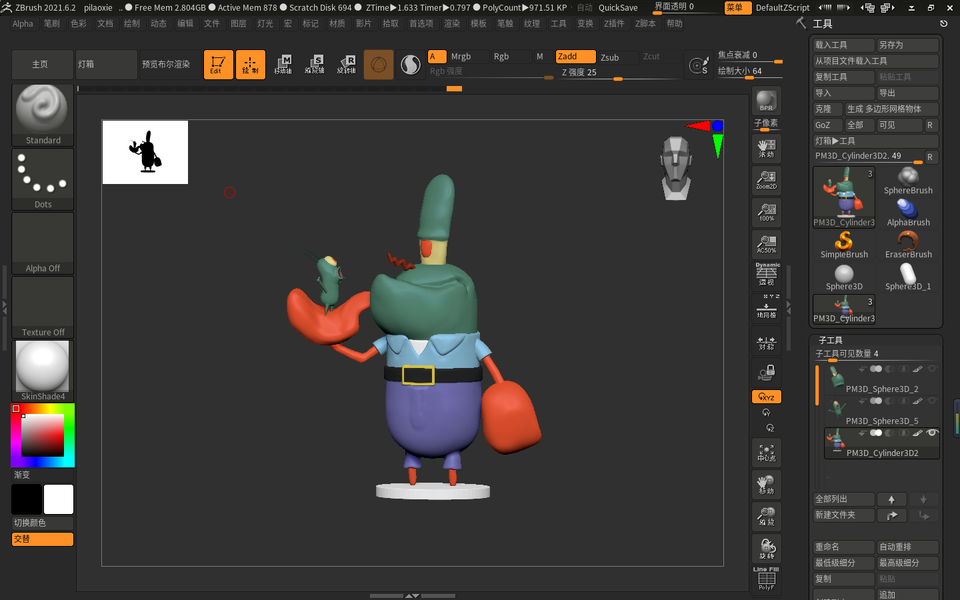Enable the Mrgb channel button
The height and width of the screenshot is (600, 960).
pyautogui.click(x=468, y=56)
